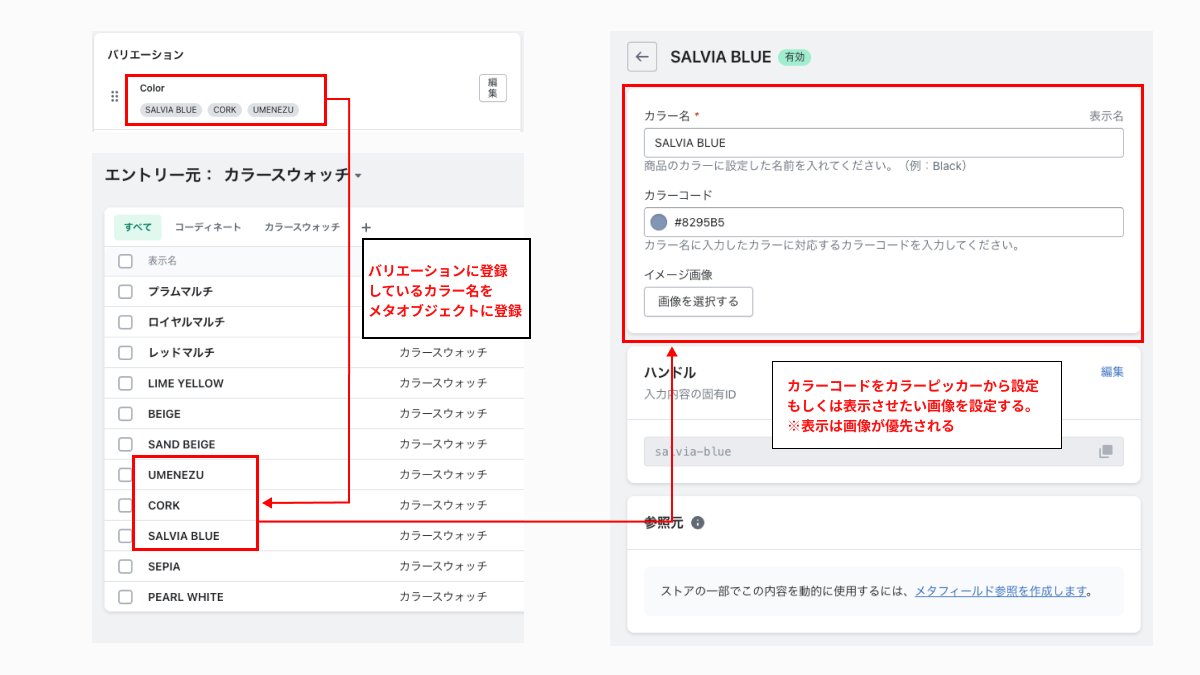This screenshot has height=675, width=1200.
Task: Check the レッドマルチ row checkbox
Action: 125,353
